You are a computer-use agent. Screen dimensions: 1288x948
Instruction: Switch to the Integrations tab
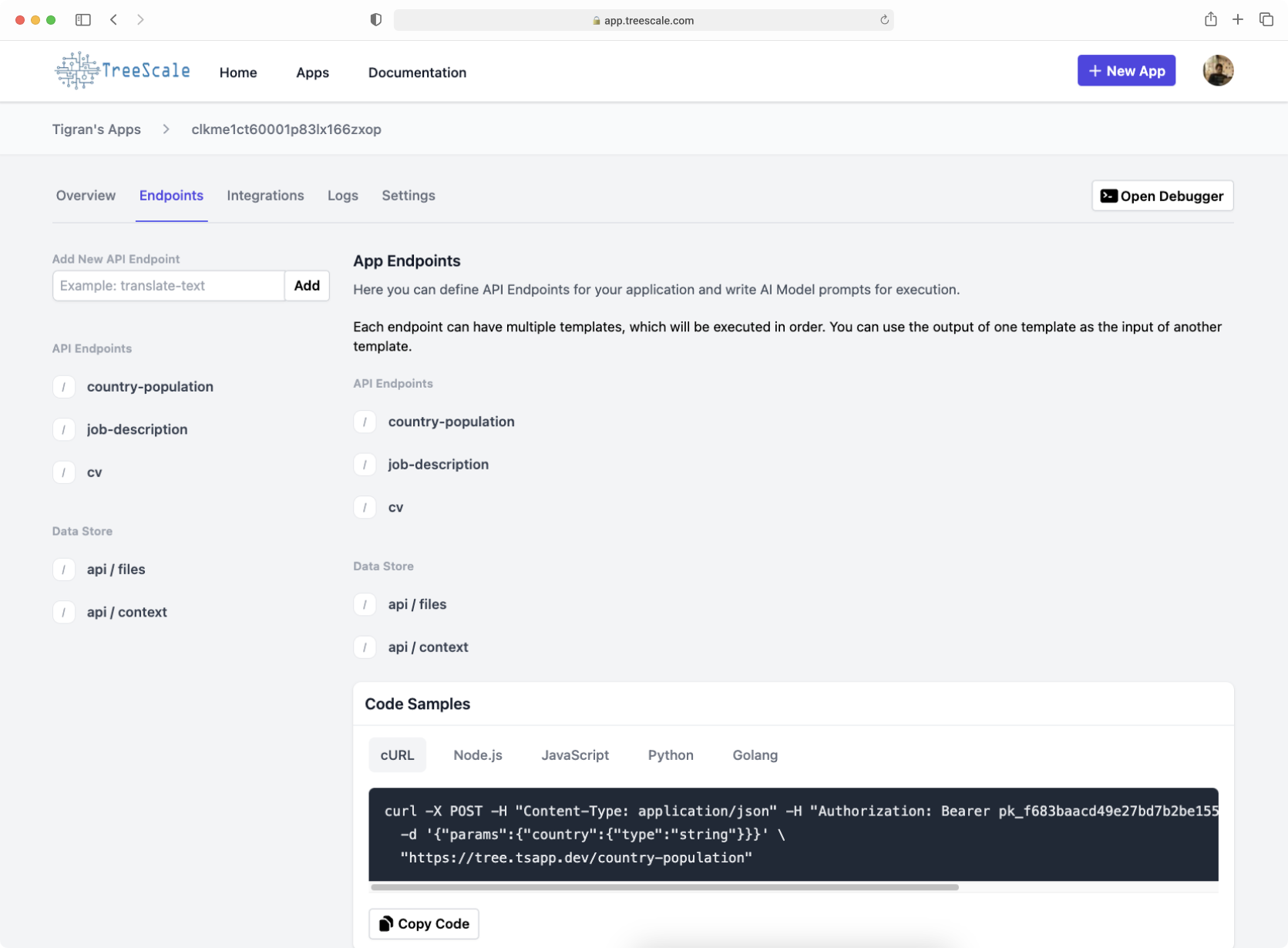pyautogui.click(x=265, y=196)
